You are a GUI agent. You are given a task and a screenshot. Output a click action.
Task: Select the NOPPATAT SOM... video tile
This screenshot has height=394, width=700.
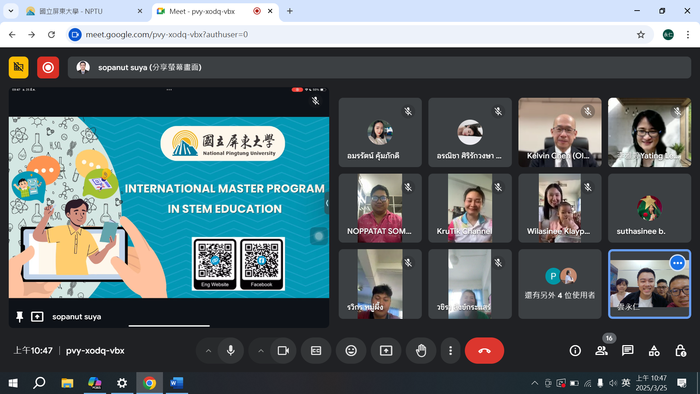[380, 208]
